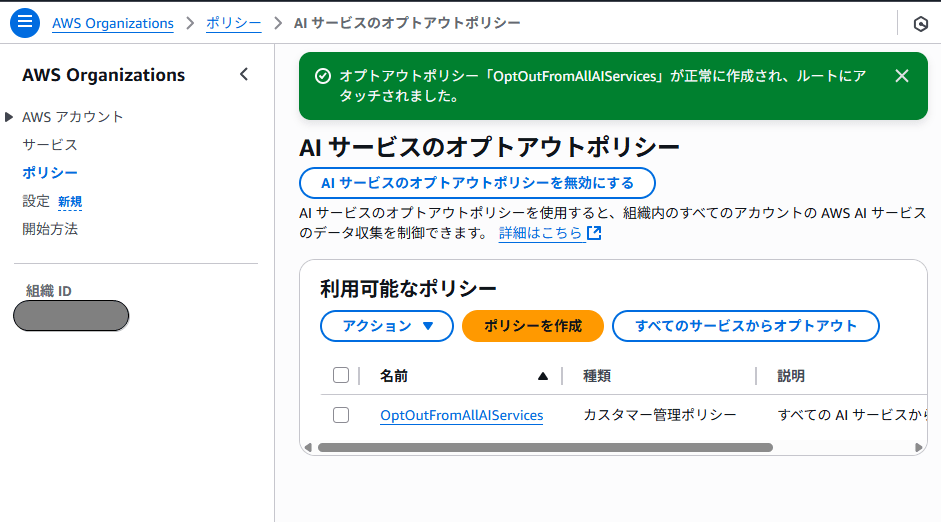Viewport: 941px width, 522px height.
Task: Click the 種類 column header
Action: point(597,376)
